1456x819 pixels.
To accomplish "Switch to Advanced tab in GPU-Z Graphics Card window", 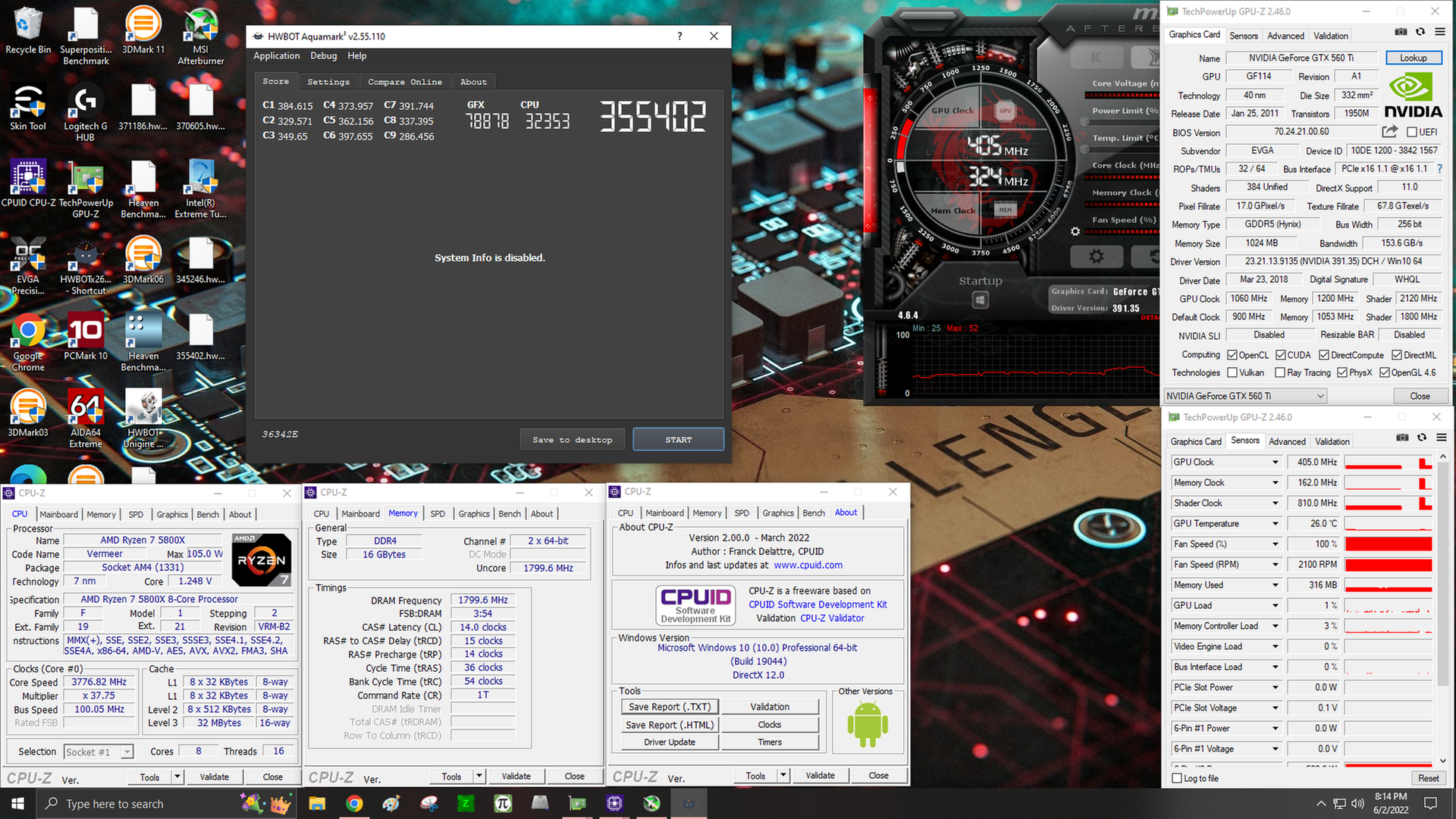I will point(1285,36).
